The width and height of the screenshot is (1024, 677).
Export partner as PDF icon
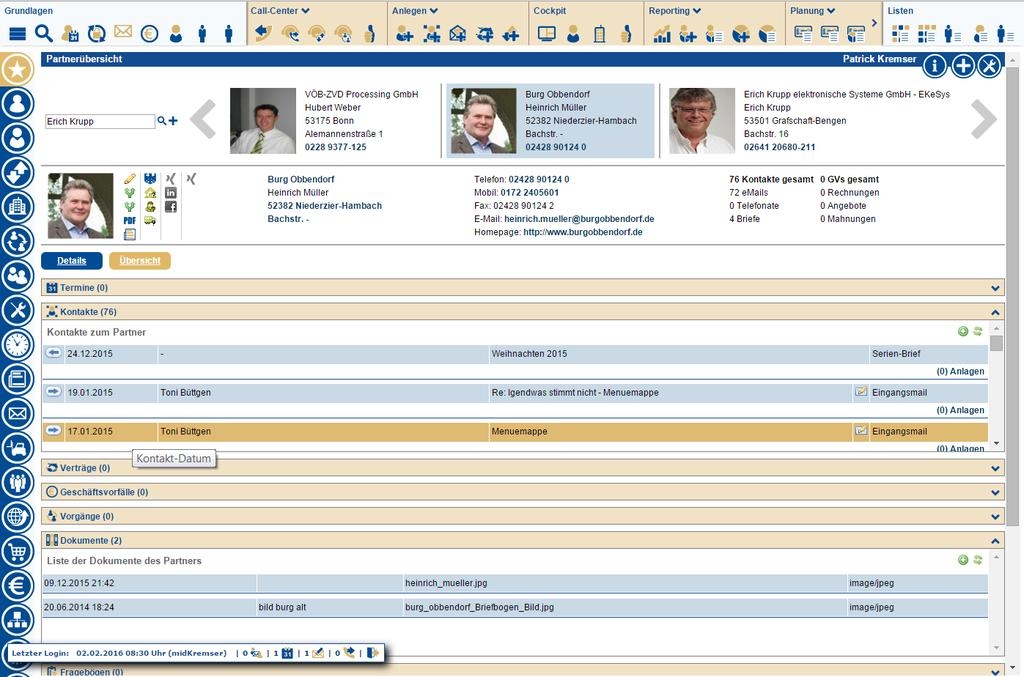coord(130,220)
